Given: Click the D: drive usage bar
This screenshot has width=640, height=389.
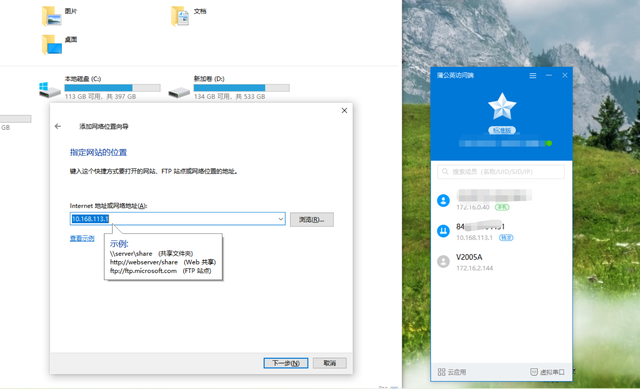Looking at the screenshot, I should click(242, 88).
